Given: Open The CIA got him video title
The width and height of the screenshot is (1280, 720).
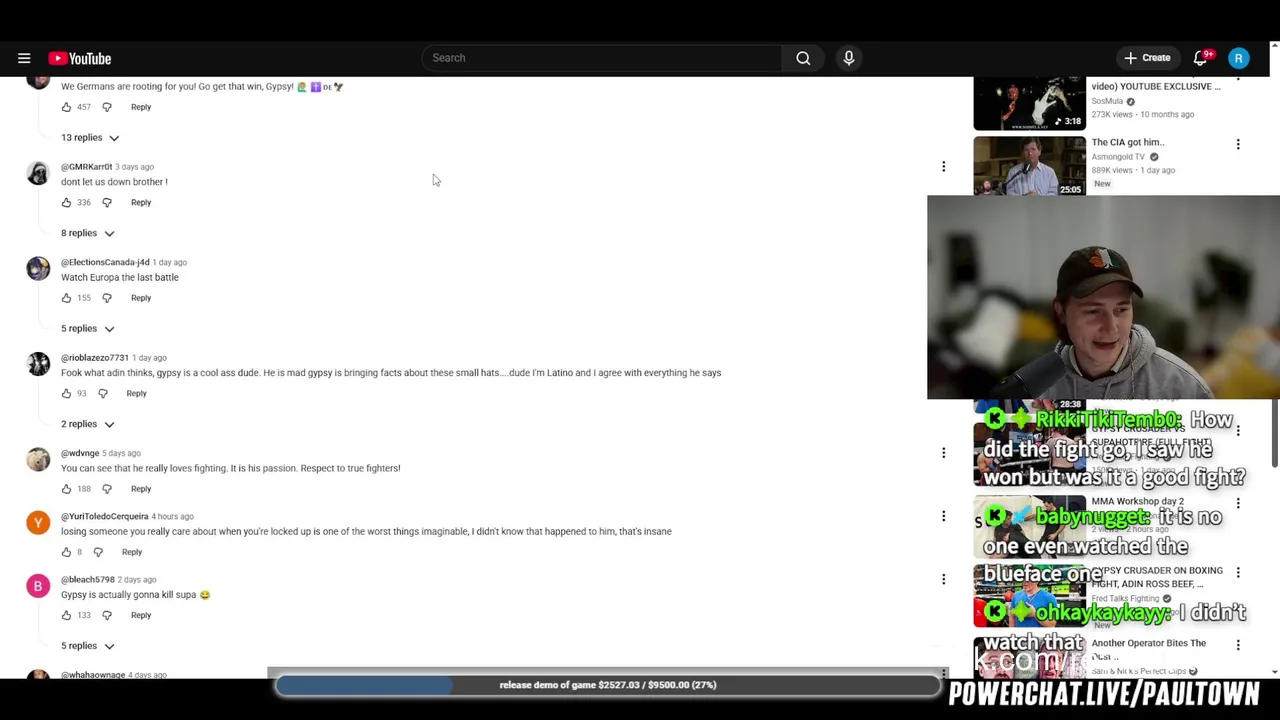Looking at the screenshot, I should point(1128,142).
